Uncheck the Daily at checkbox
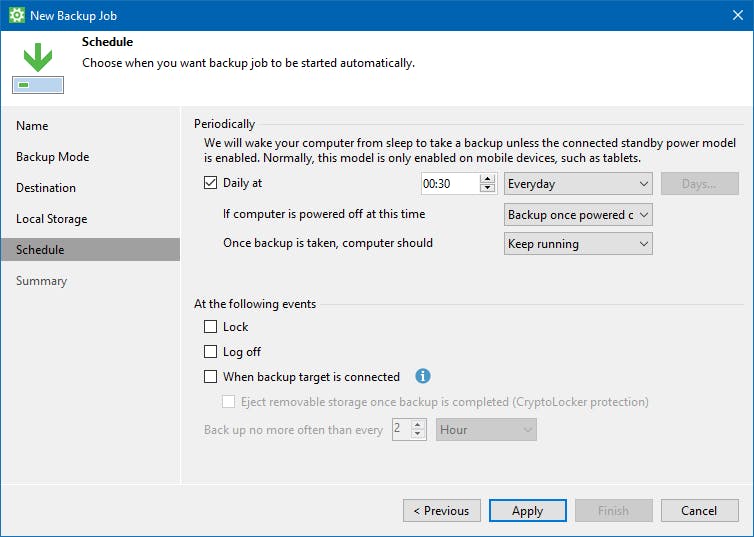The width and height of the screenshot is (754, 537). coord(210,184)
